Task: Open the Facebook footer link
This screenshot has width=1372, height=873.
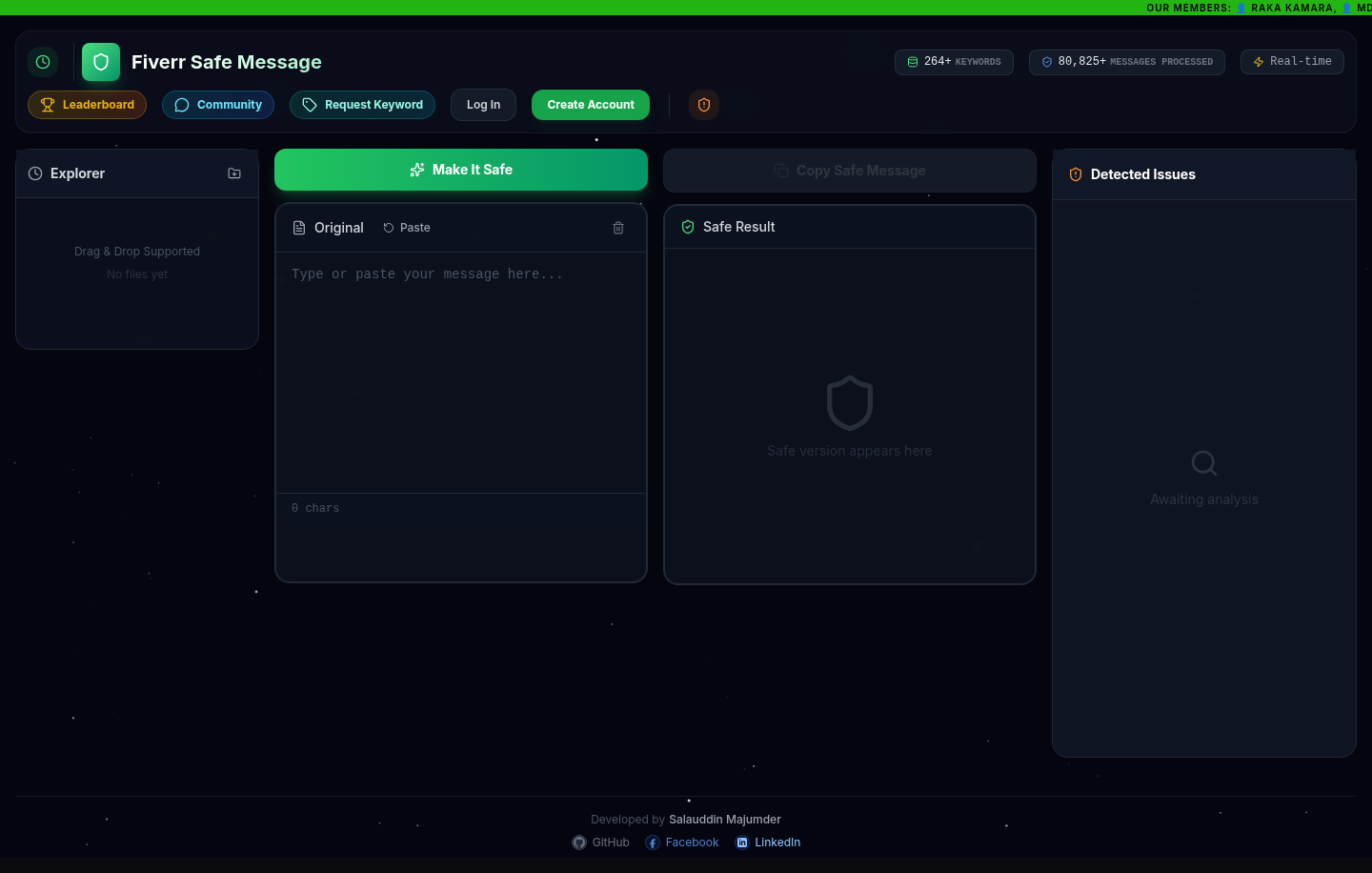Action: [x=682, y=843]
